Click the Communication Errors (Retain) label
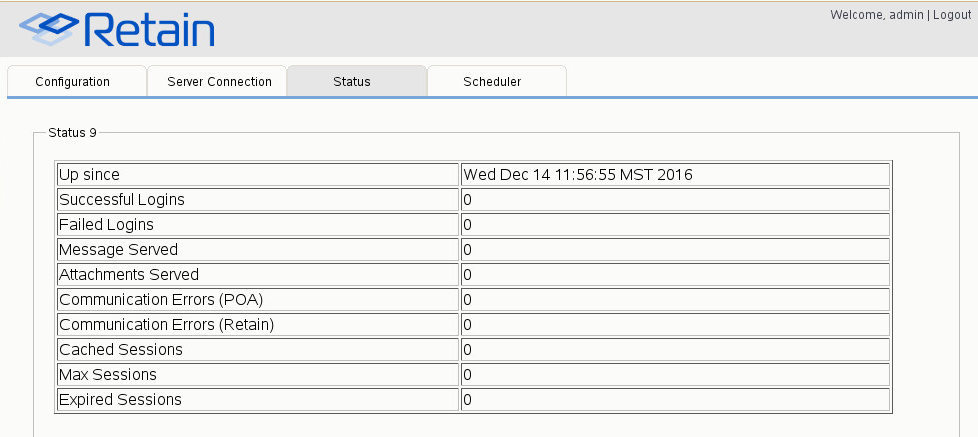Viewport: 978px width, 437px height. 166,325
